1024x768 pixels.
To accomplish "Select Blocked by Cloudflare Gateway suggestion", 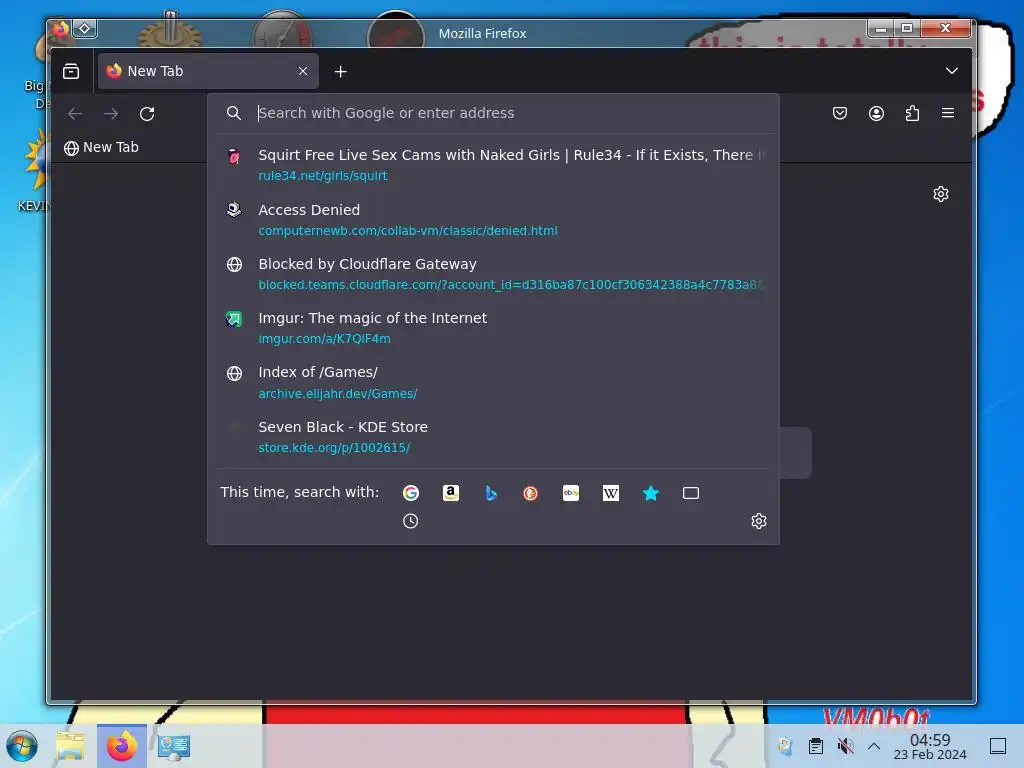I will click(493, 274).
